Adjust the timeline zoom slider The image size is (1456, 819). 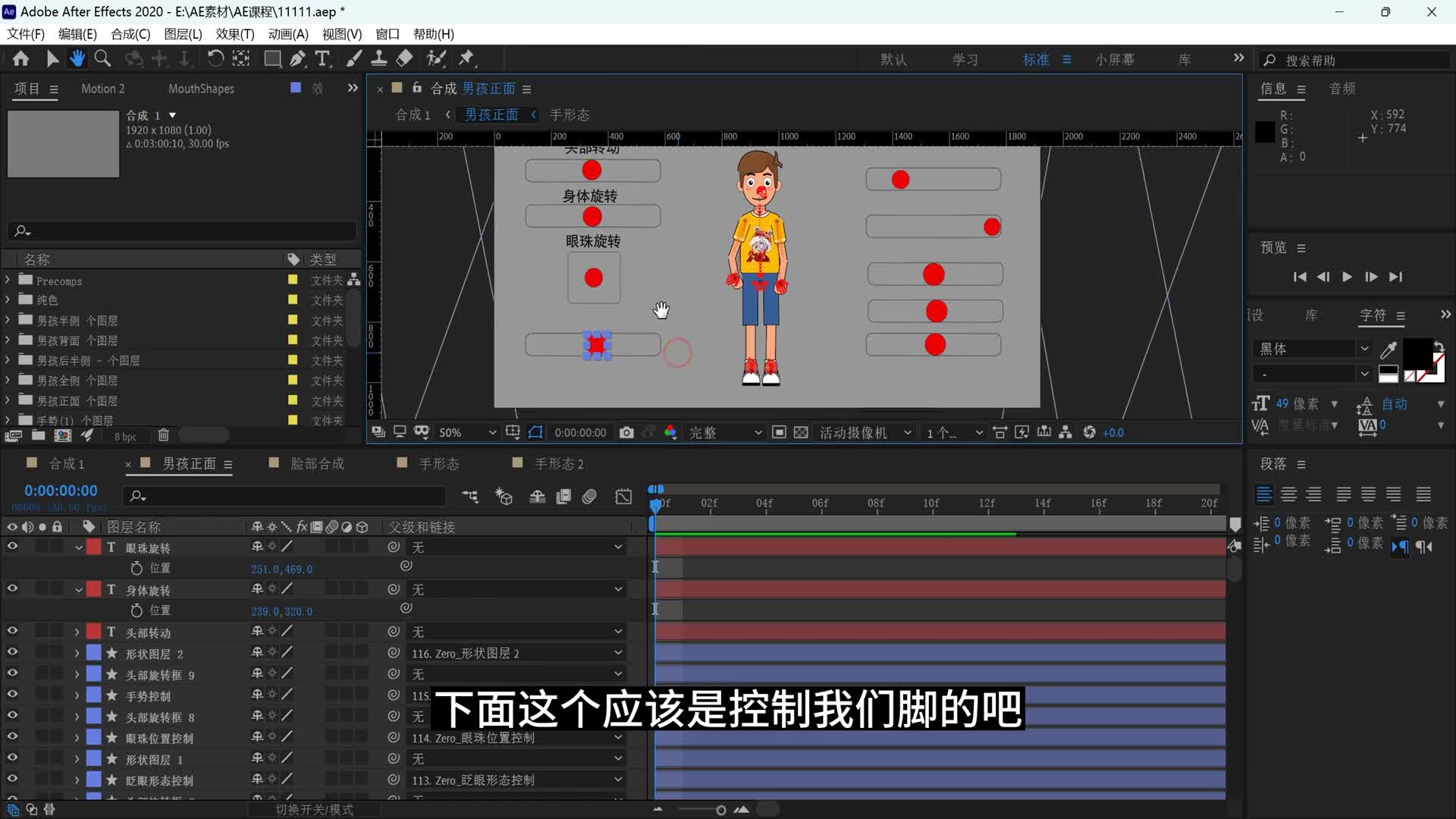(720, 810)
